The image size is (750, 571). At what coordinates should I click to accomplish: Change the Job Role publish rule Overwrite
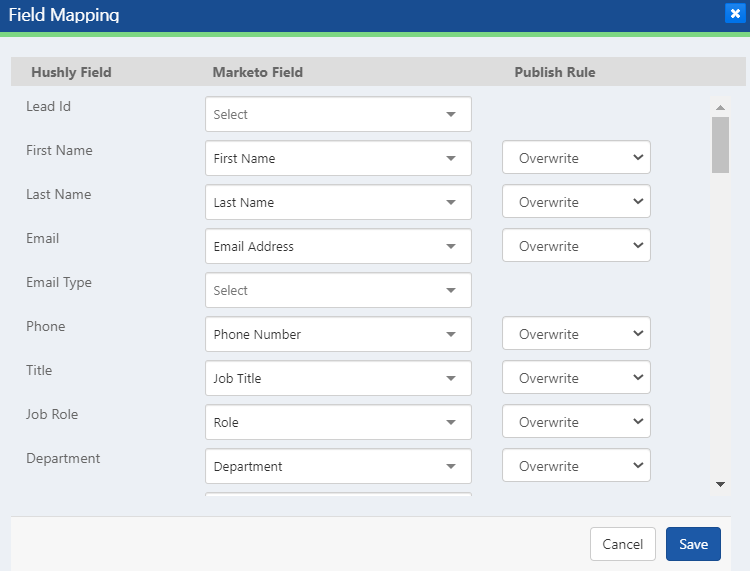click(x=576, y=421)
